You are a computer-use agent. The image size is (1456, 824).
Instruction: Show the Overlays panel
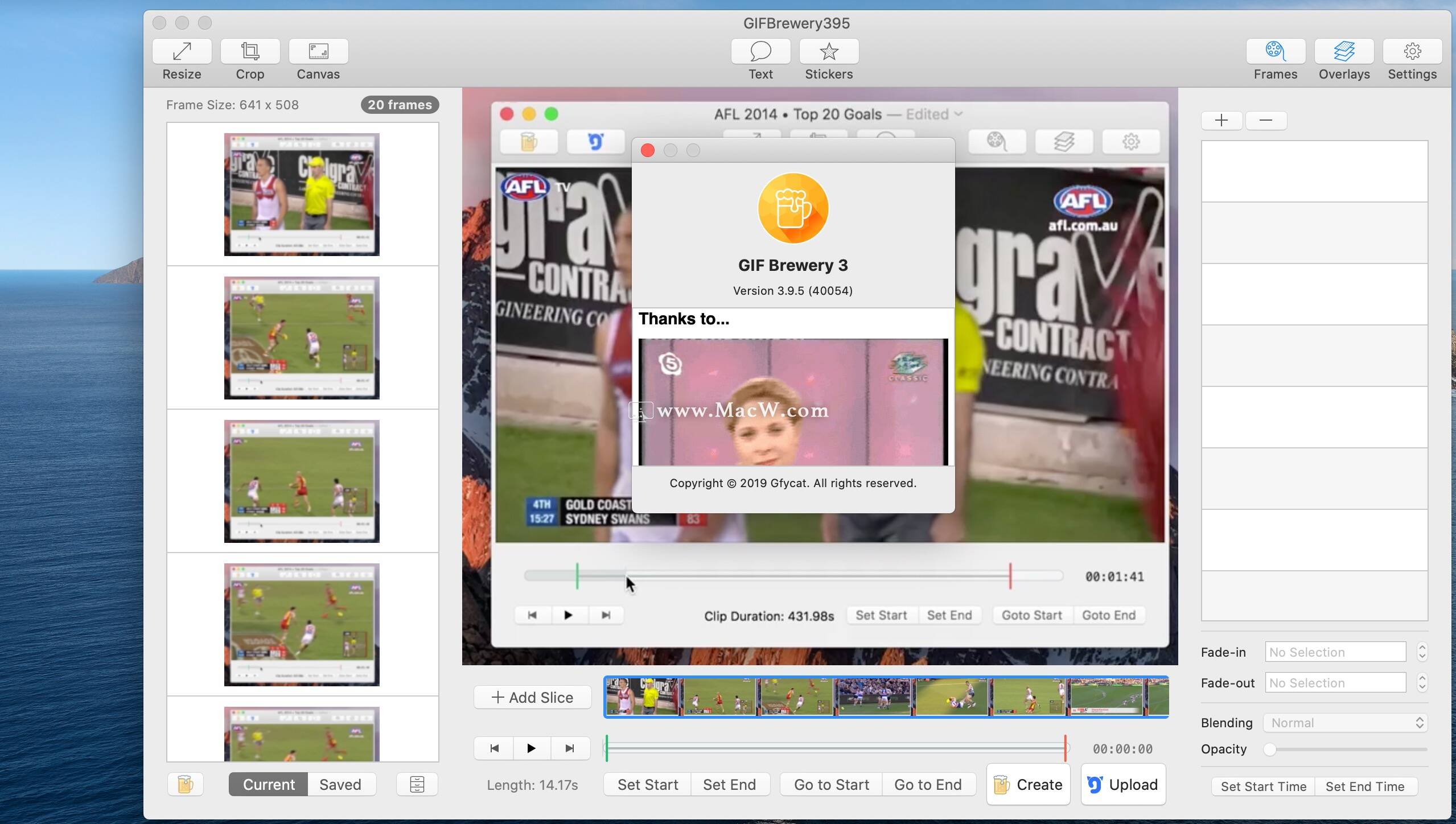coord(1344,52)
